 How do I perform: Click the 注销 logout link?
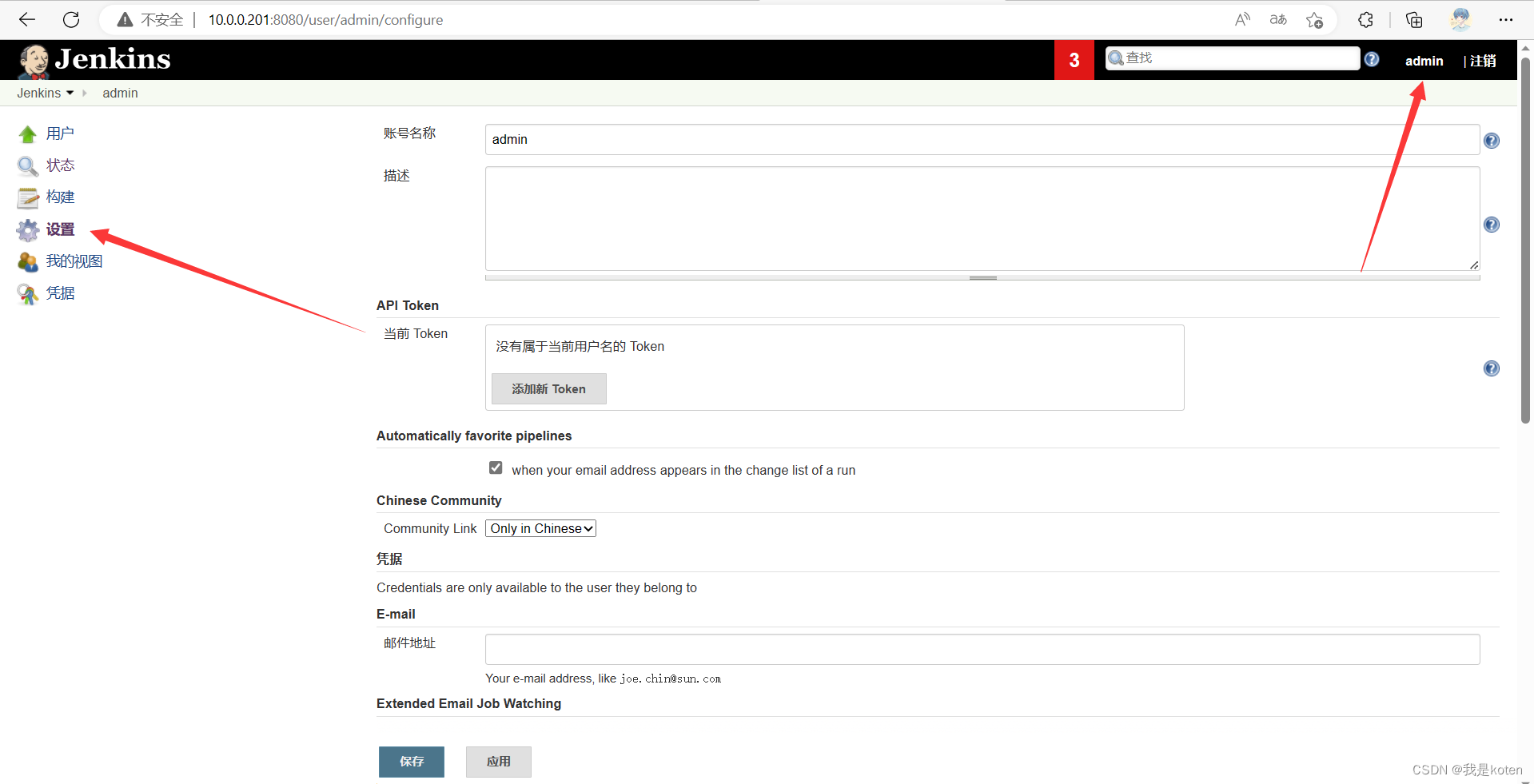coord(1483,61)
